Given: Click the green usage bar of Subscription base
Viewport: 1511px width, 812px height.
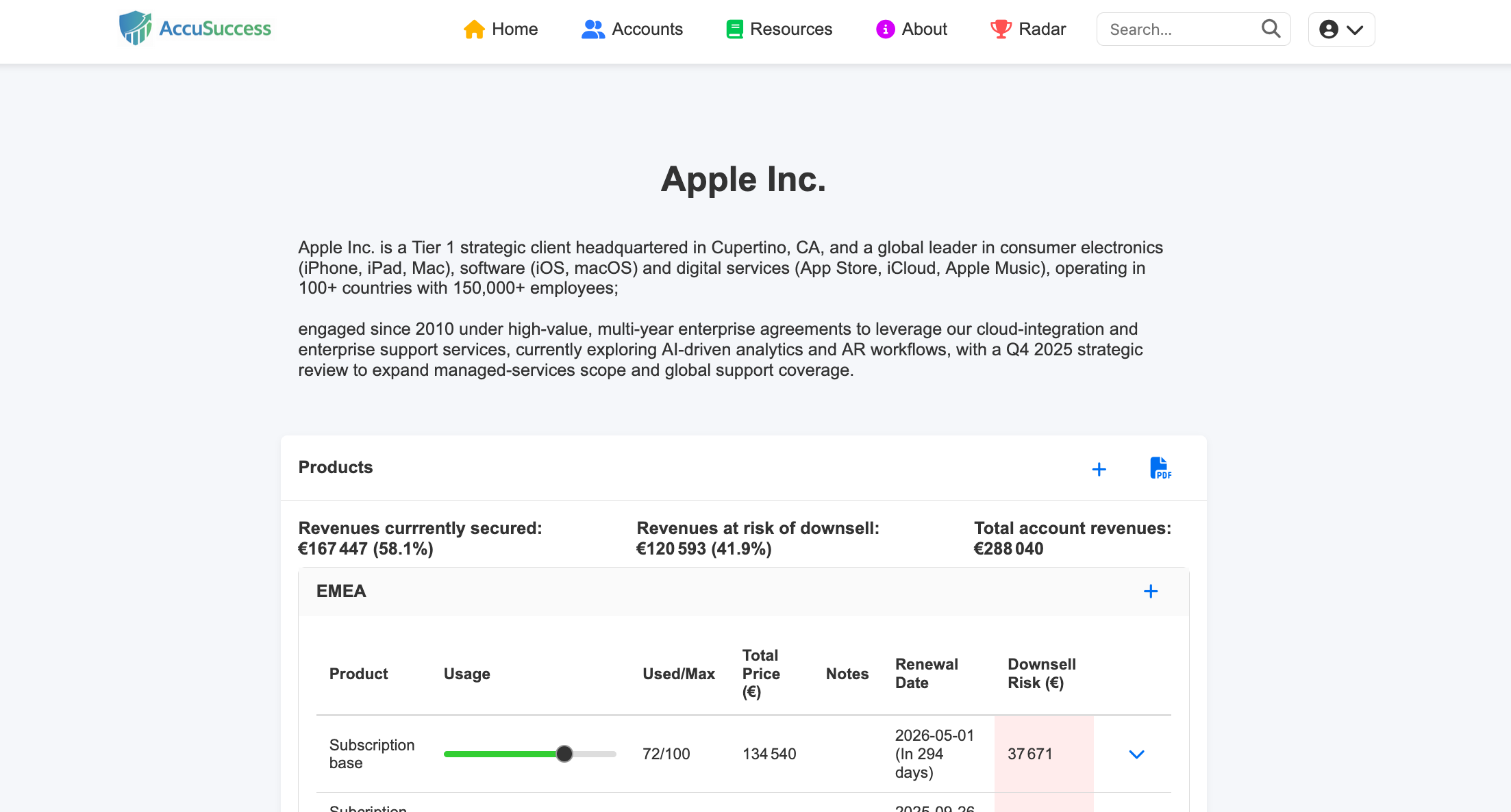Looking at the screenshot, I should (501, 754).
